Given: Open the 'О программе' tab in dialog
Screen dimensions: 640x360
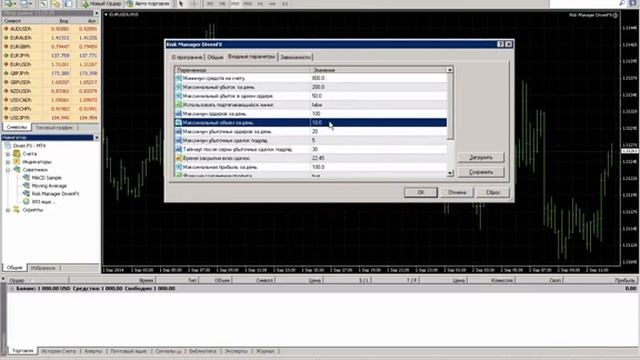Looking at the screenshot, I should (187, 57).
